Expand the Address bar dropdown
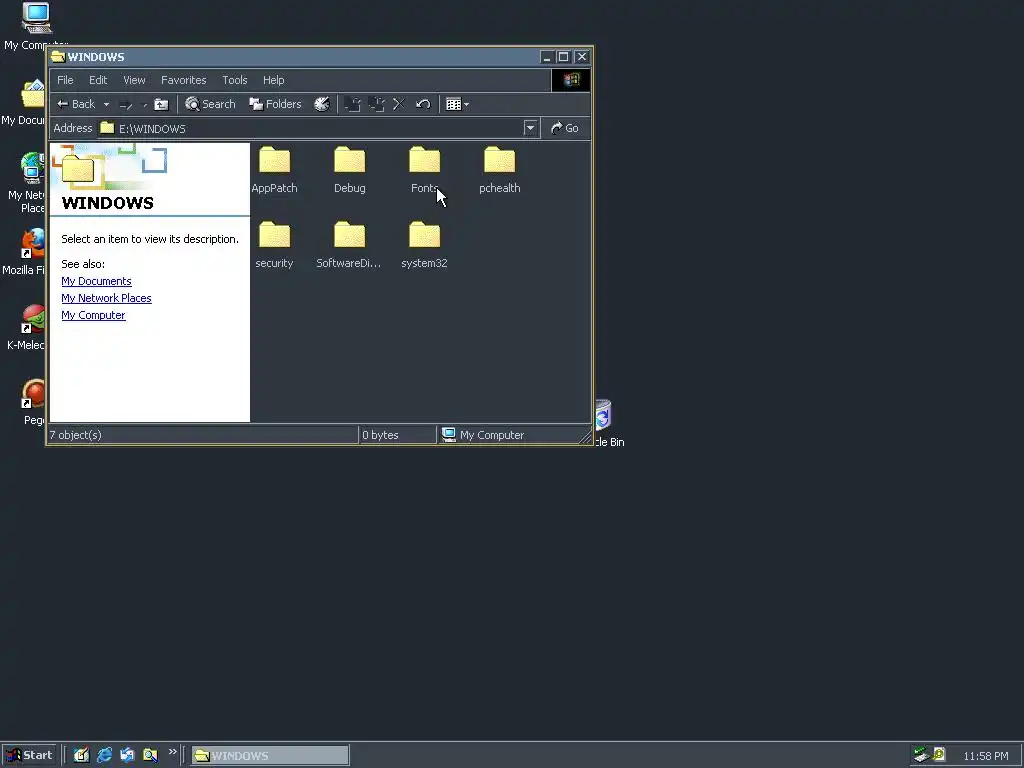Viewport: 1024px width, 768px height. click(x=530, y=128)
